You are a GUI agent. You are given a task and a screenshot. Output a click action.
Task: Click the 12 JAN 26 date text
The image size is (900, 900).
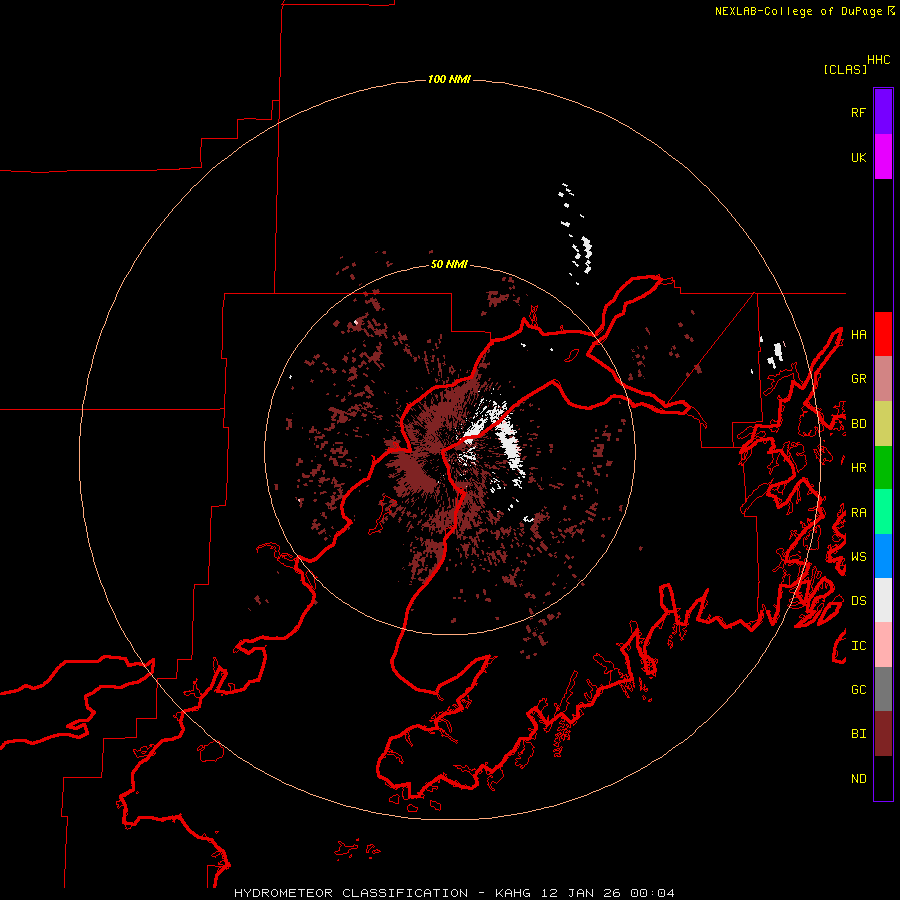(x=580, y=893)
